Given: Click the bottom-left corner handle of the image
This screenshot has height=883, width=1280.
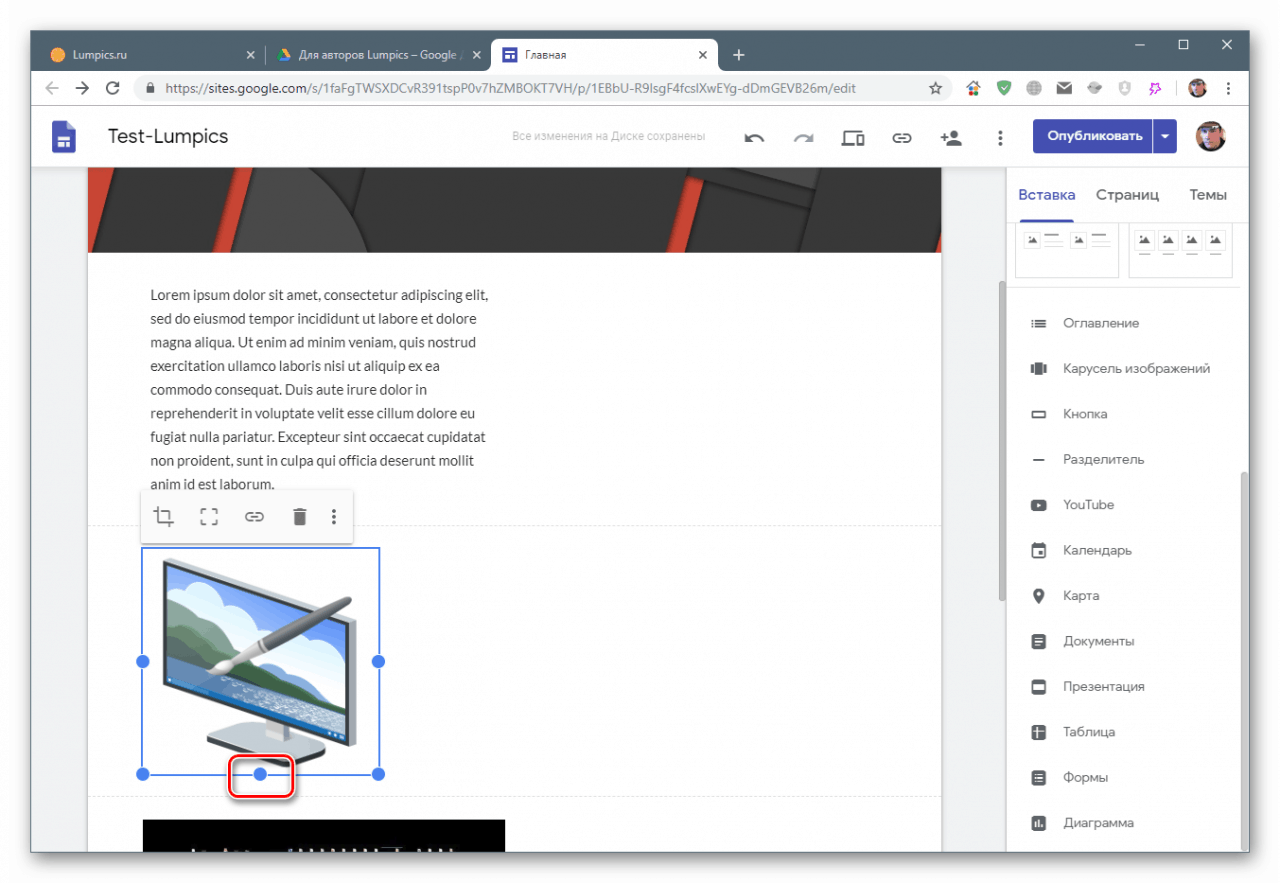Looking at the screenshot, I should coord(143,774).
